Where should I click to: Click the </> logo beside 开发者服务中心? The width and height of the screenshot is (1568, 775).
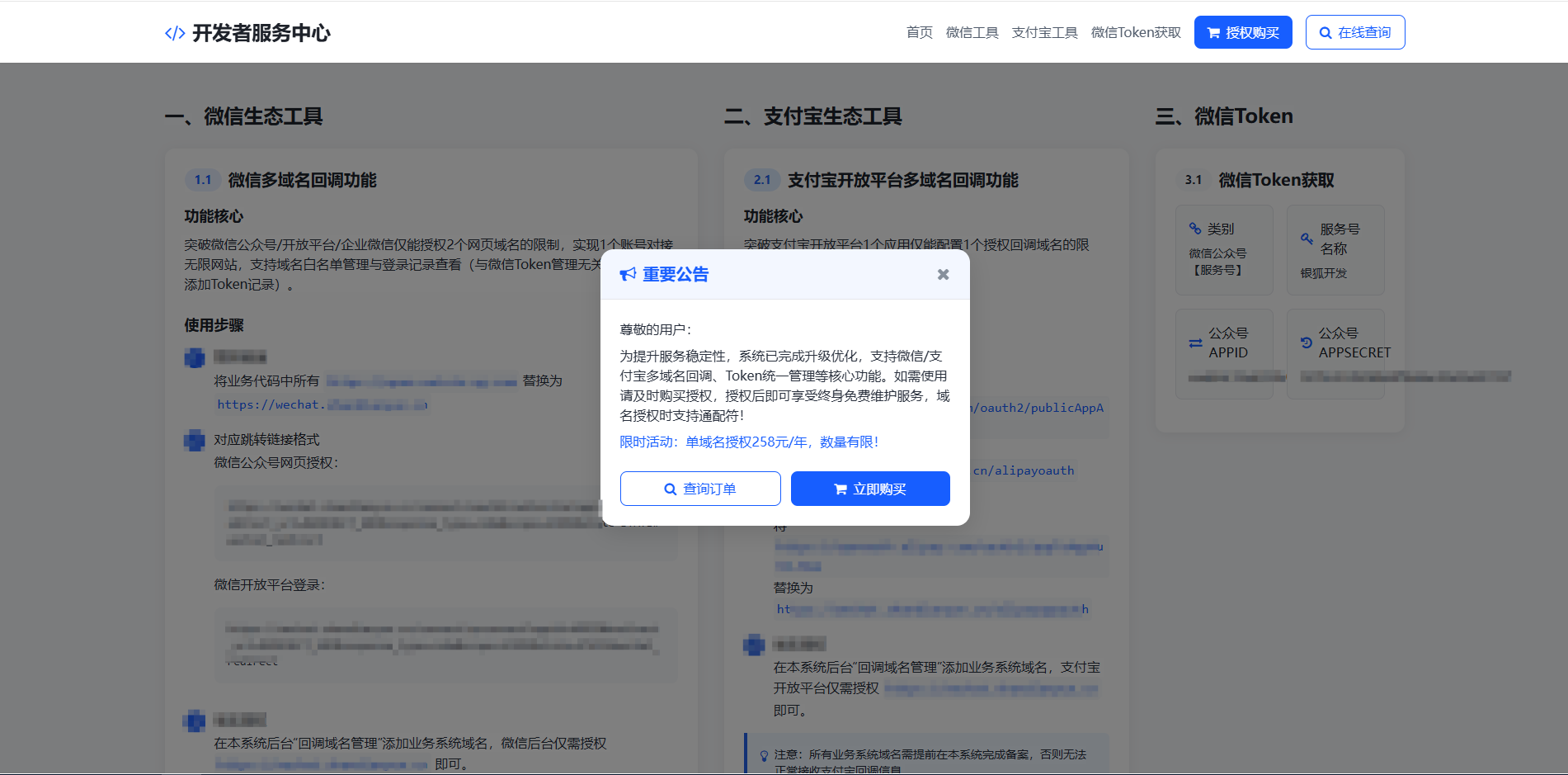pyautogui.click(x=173, y=32)
